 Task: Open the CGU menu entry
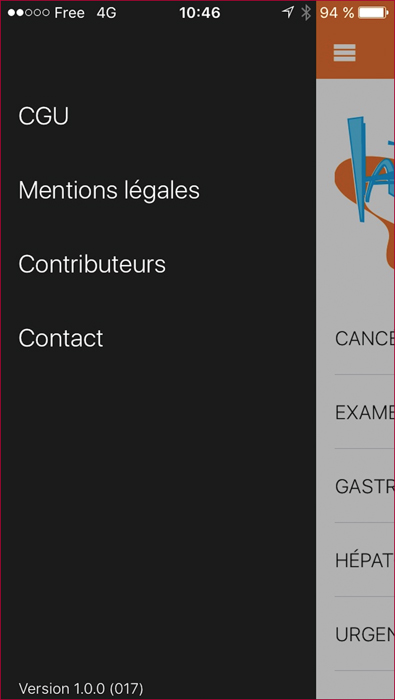43,117
